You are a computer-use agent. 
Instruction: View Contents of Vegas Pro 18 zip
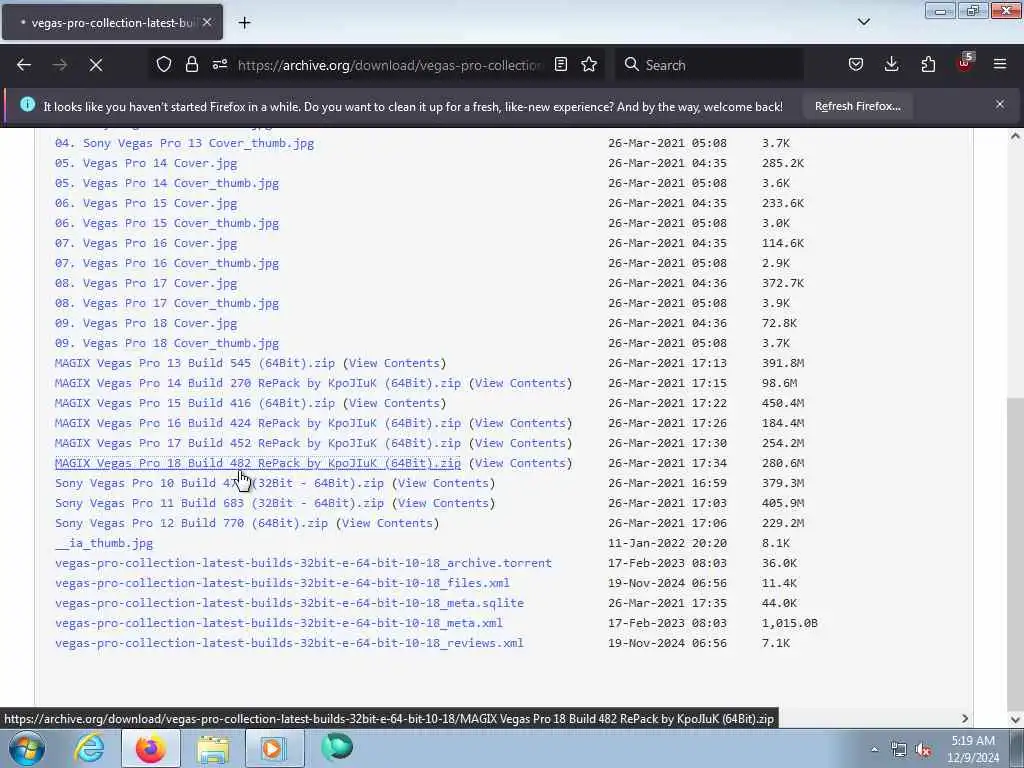(x=520, y=463)
